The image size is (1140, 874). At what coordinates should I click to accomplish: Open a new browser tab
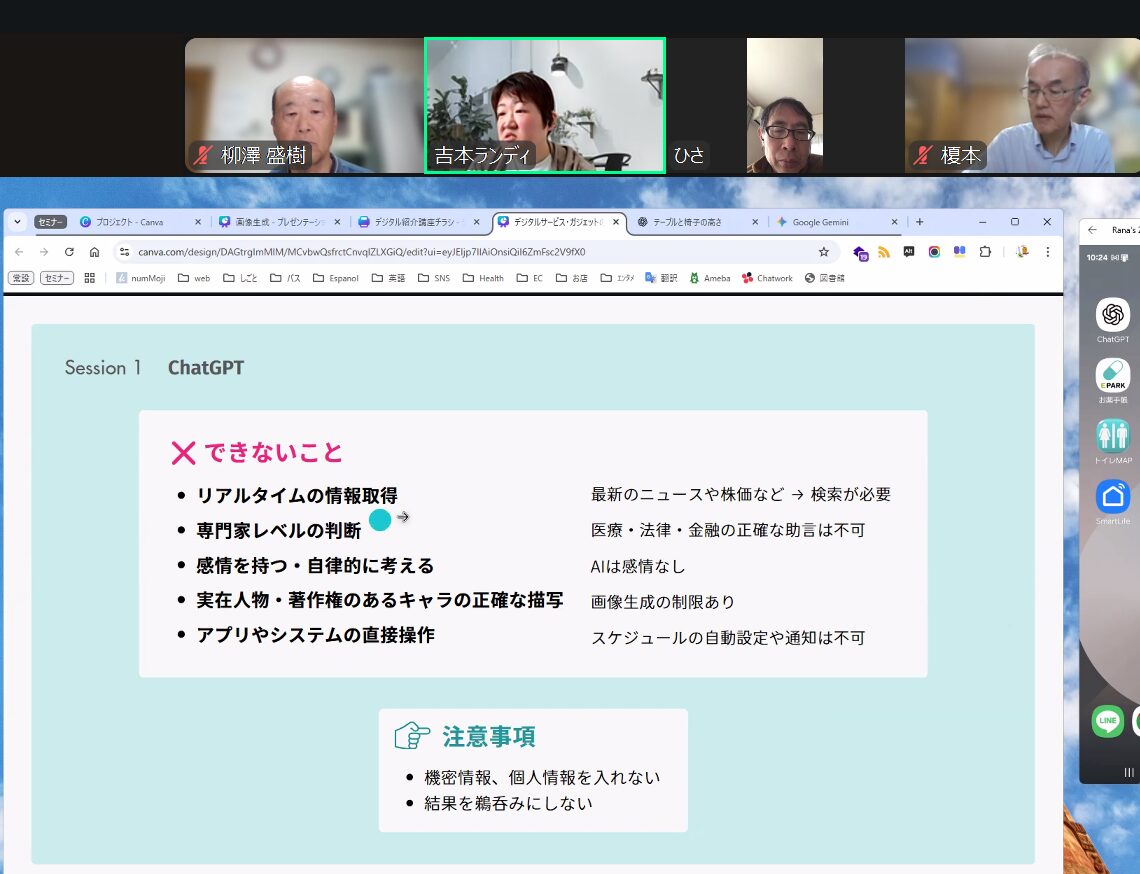click(920, 222)
